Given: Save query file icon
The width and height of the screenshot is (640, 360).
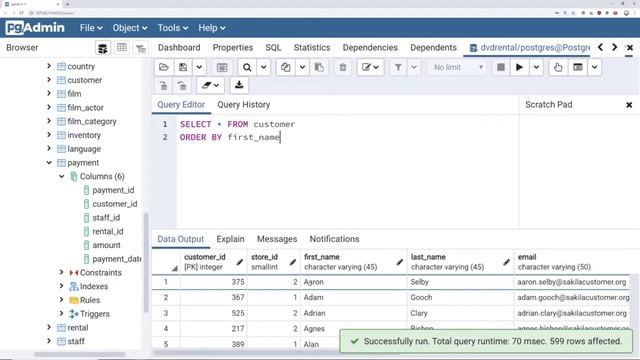Looking at the screenshot, I should [x=183, y=67].
